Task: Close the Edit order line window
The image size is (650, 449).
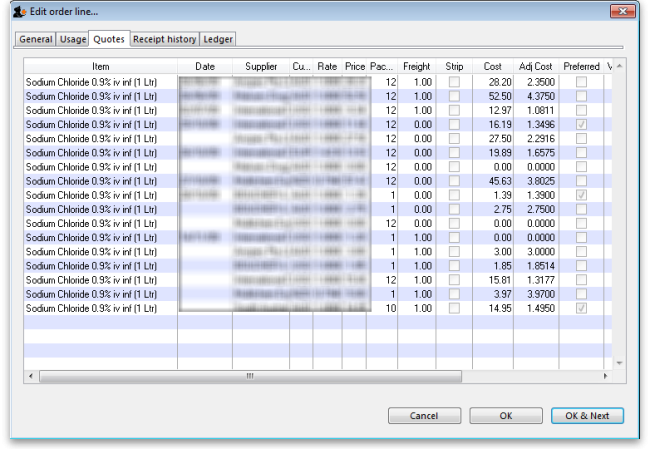Action: click(x=620, y=11)
